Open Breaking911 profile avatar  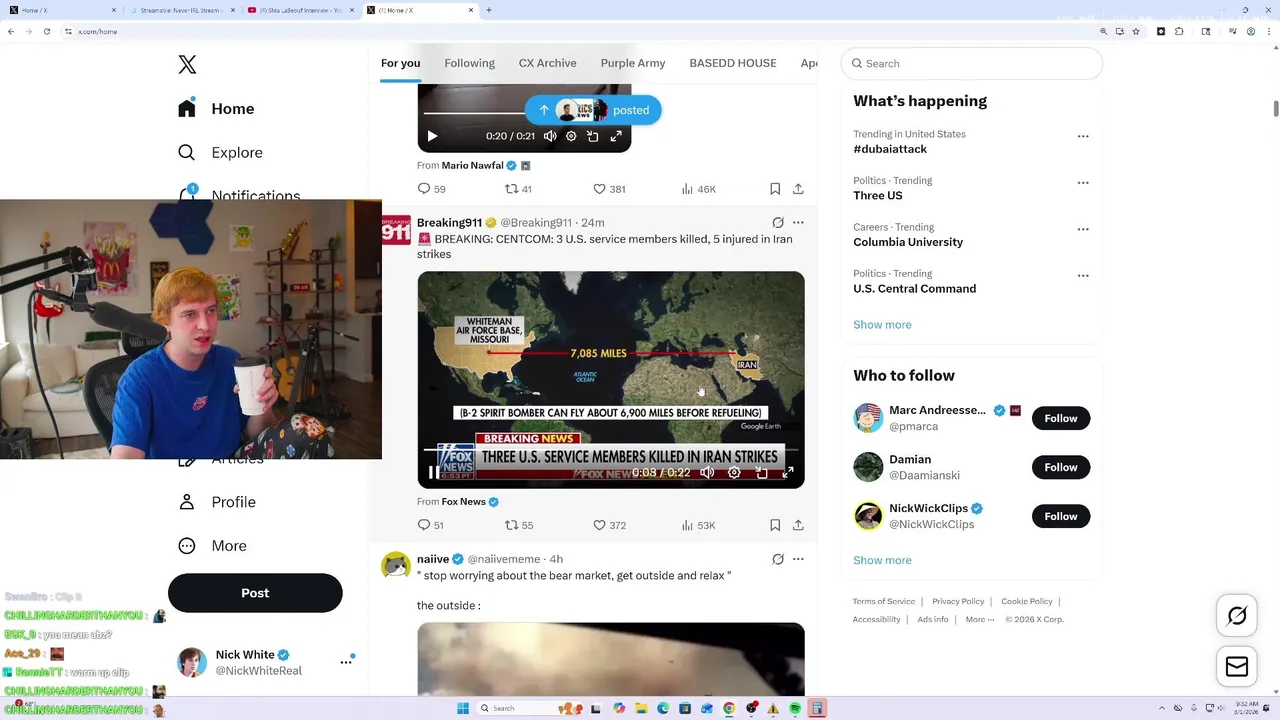click(396, 230)
